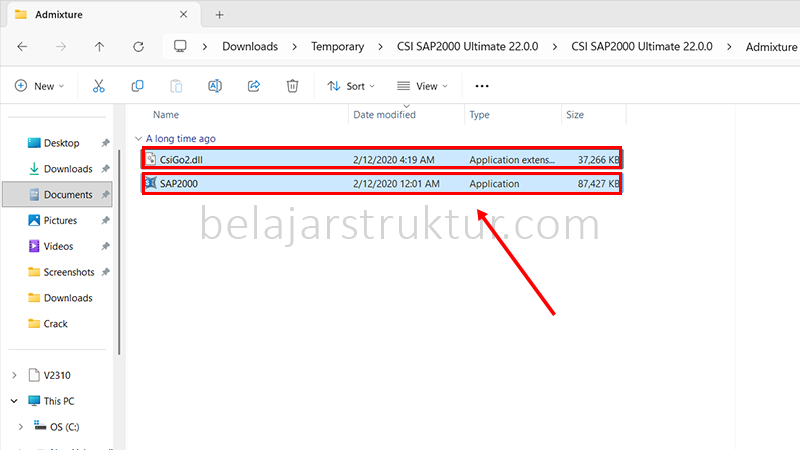Click the Delete trash can icon

(x=292, y=86)
